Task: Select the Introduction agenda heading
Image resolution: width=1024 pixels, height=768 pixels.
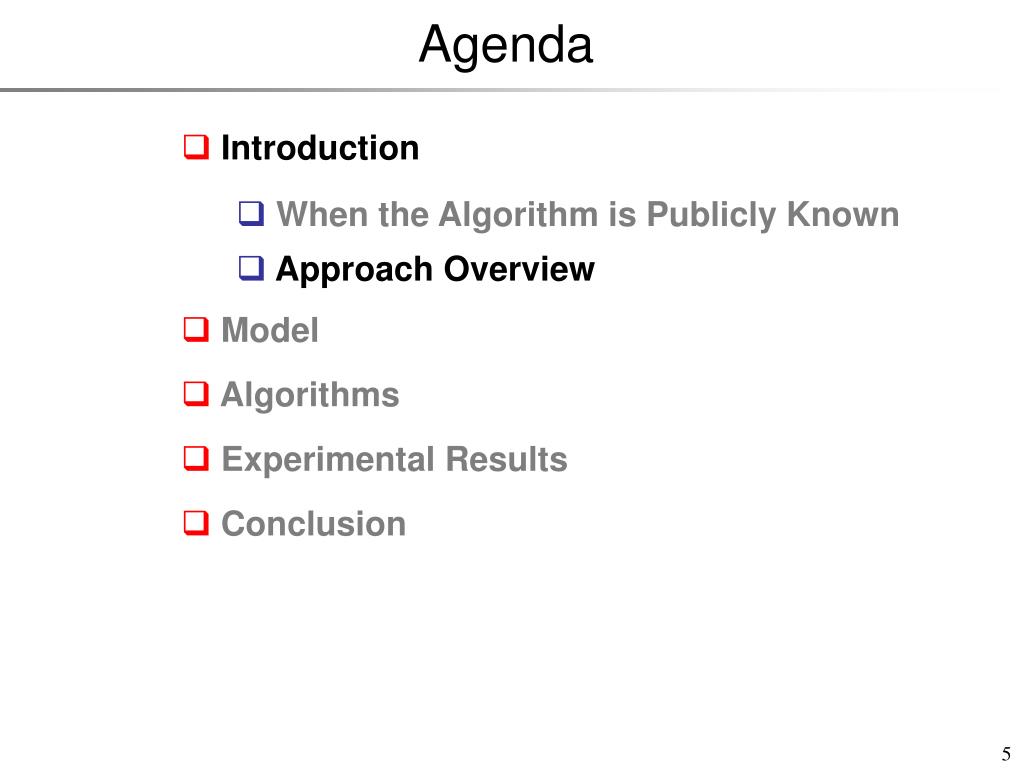Action: [x=320, y=148]
